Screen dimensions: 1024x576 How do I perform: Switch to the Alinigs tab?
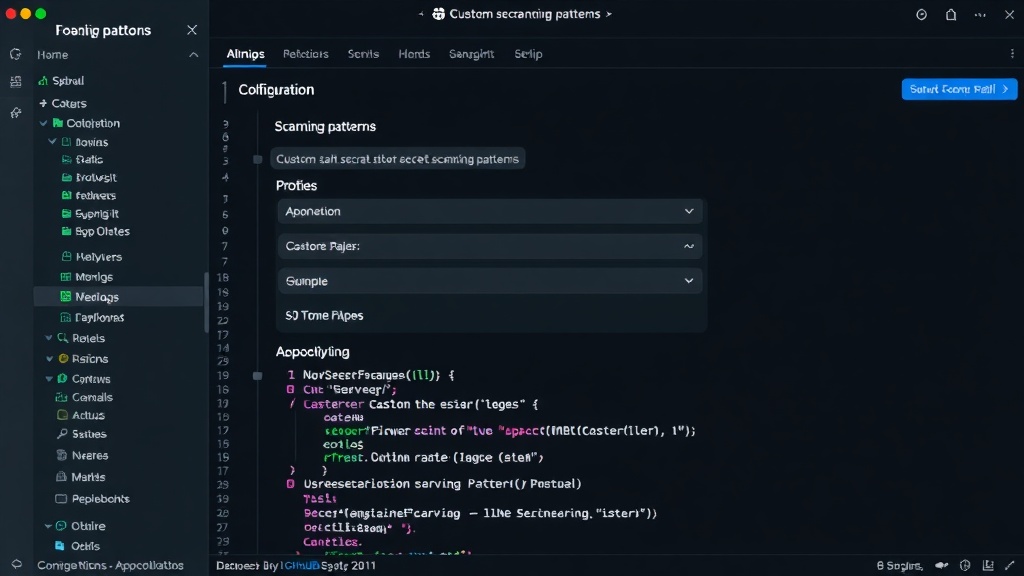click(246, 54)
